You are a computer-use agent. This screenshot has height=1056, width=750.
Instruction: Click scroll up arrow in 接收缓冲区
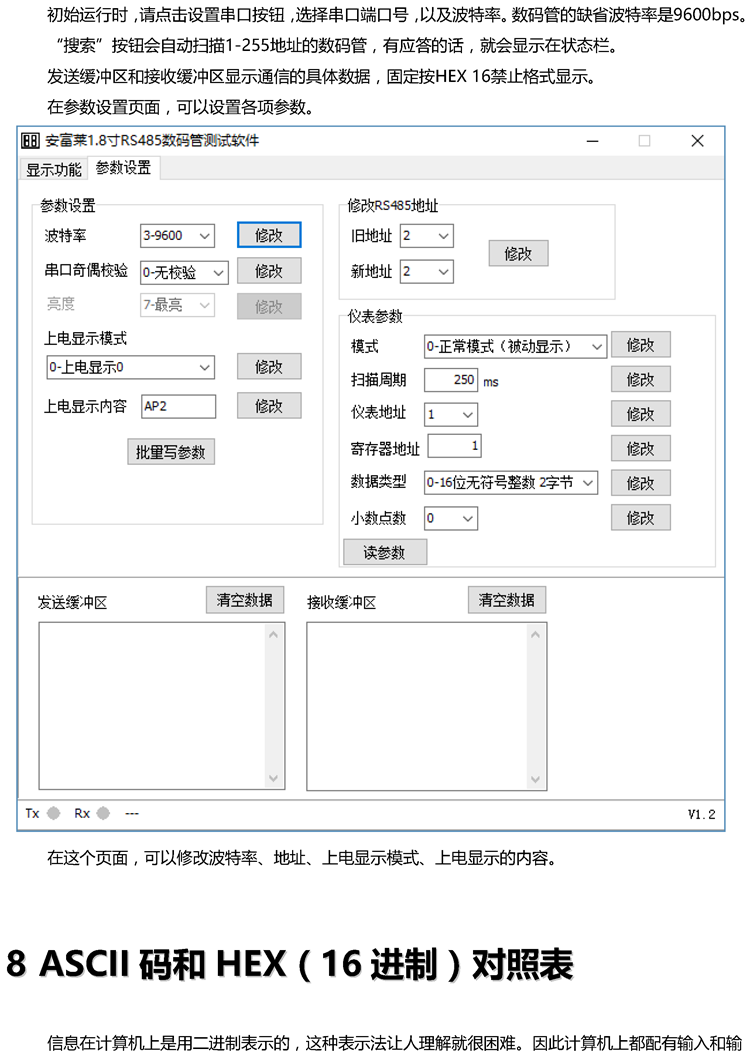tap(536, 634)
